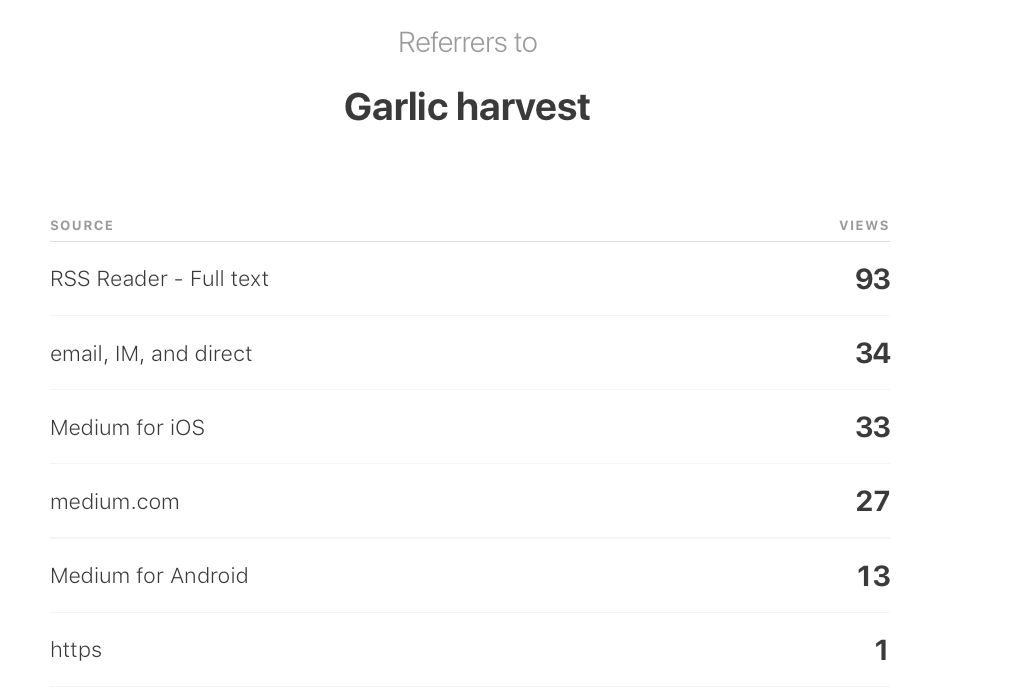The height and width of the screenshot is (700, 1009).
Task: Click the 34 views count
Action: (872, 354)
